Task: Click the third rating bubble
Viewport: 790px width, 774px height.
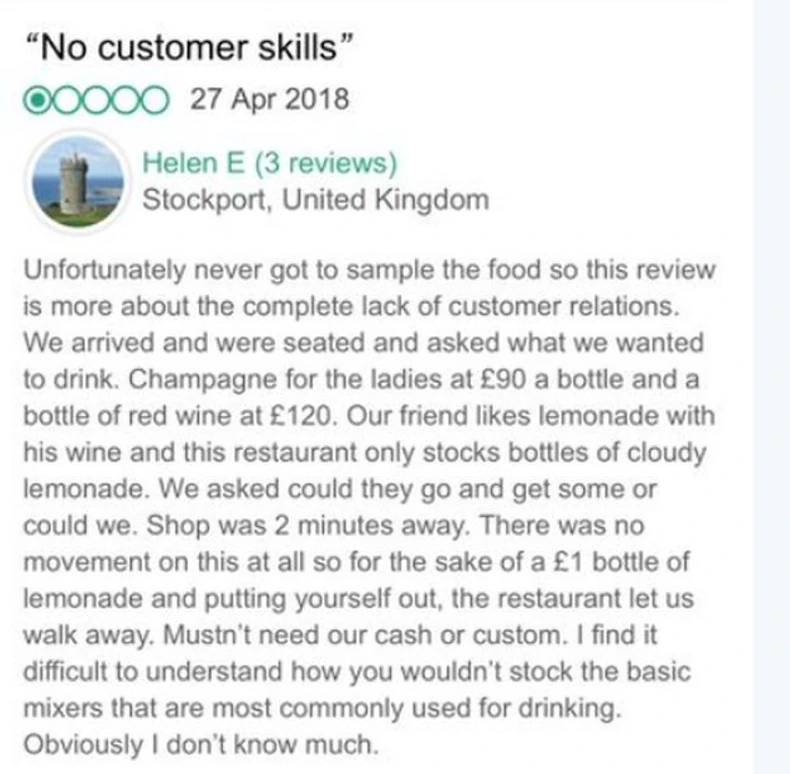Action: coord(94,100)
